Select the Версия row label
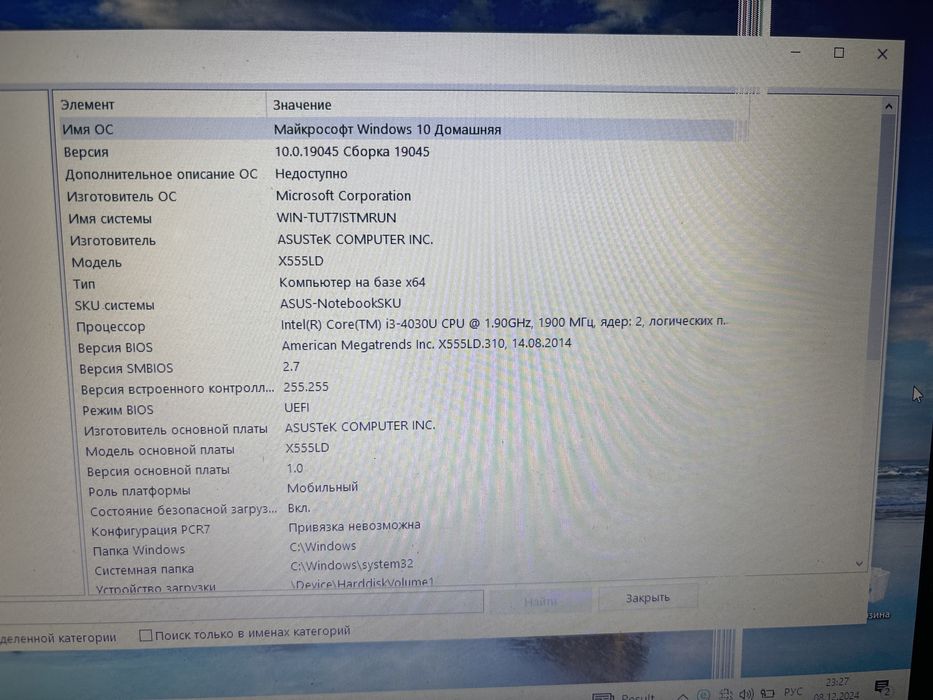This screenshot has width=933, height=700. coord(86,152)
